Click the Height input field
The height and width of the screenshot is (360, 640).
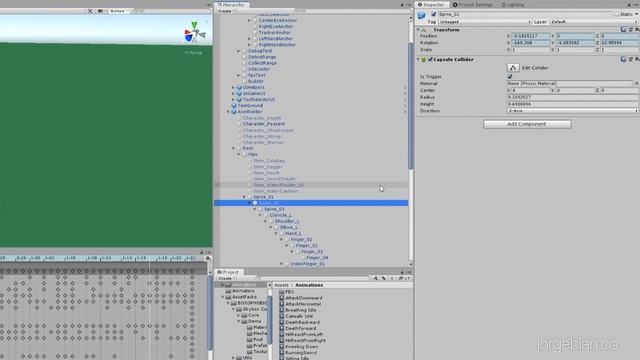click(x=573, y=104)
